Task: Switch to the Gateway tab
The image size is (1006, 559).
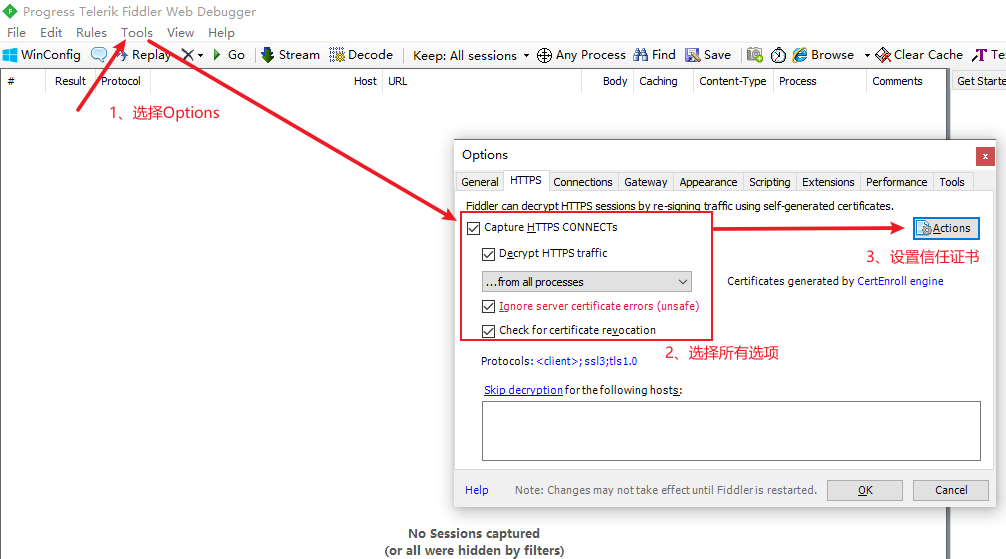Action: 645,182
